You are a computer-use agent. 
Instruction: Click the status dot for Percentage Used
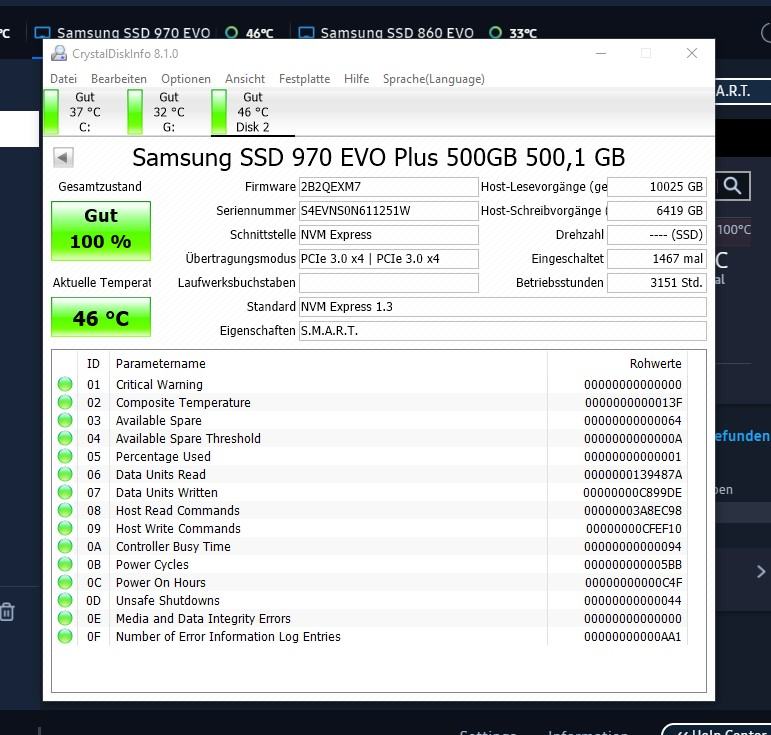65,456
